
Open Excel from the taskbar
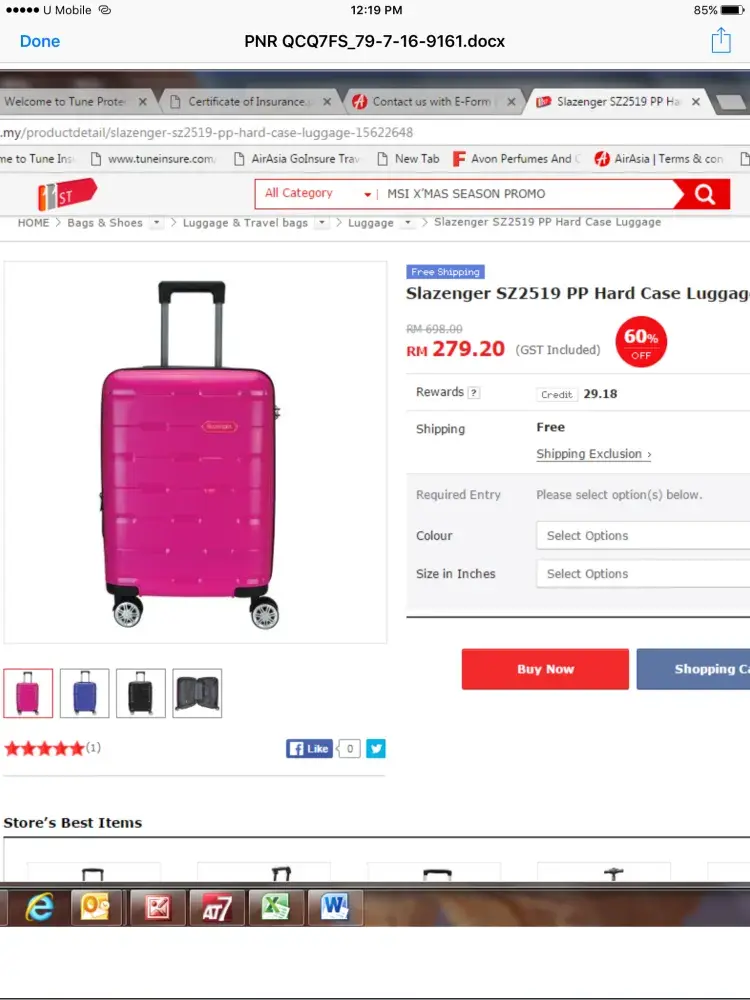(275, 907)
